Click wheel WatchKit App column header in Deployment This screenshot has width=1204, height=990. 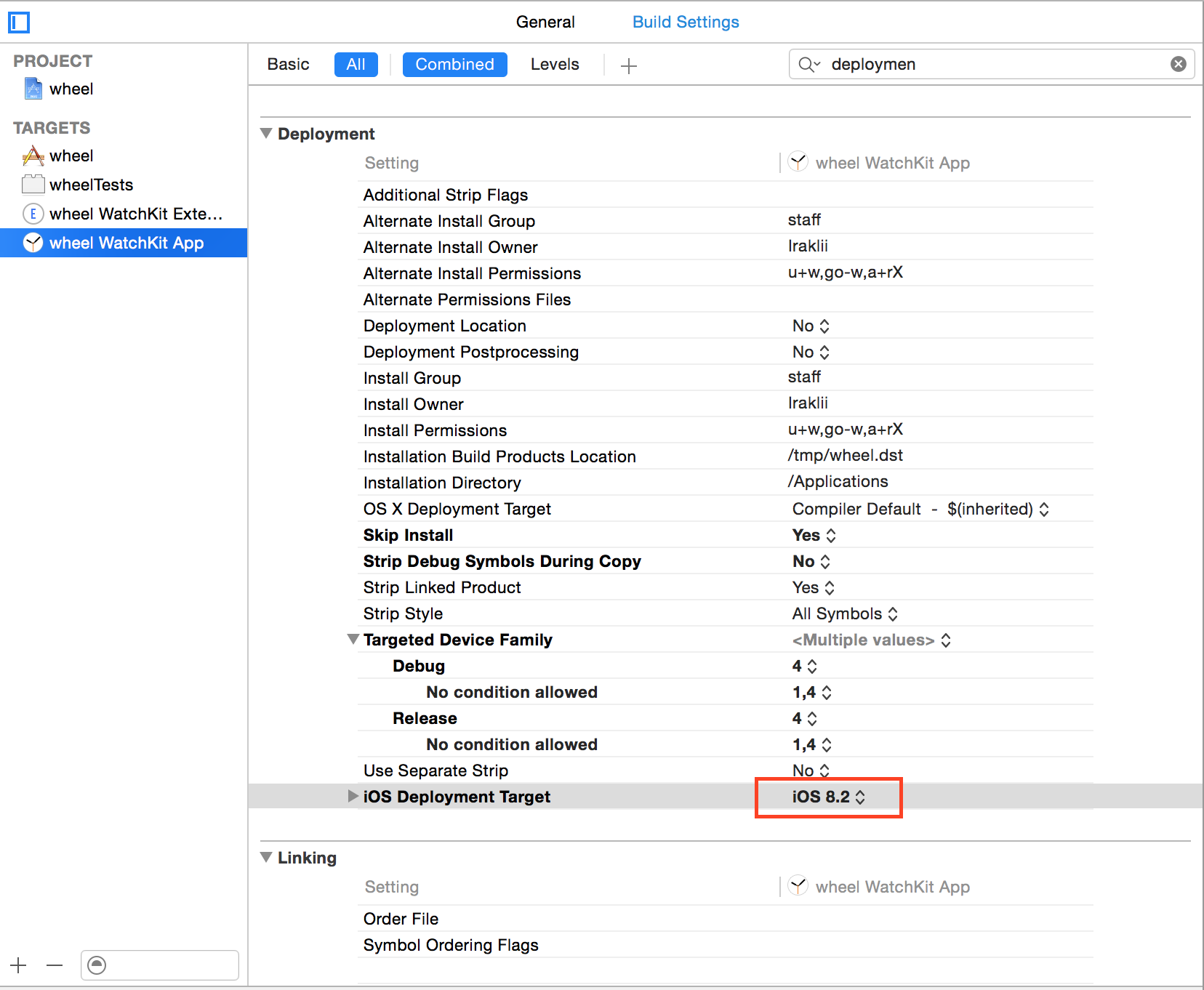(880, 163)
